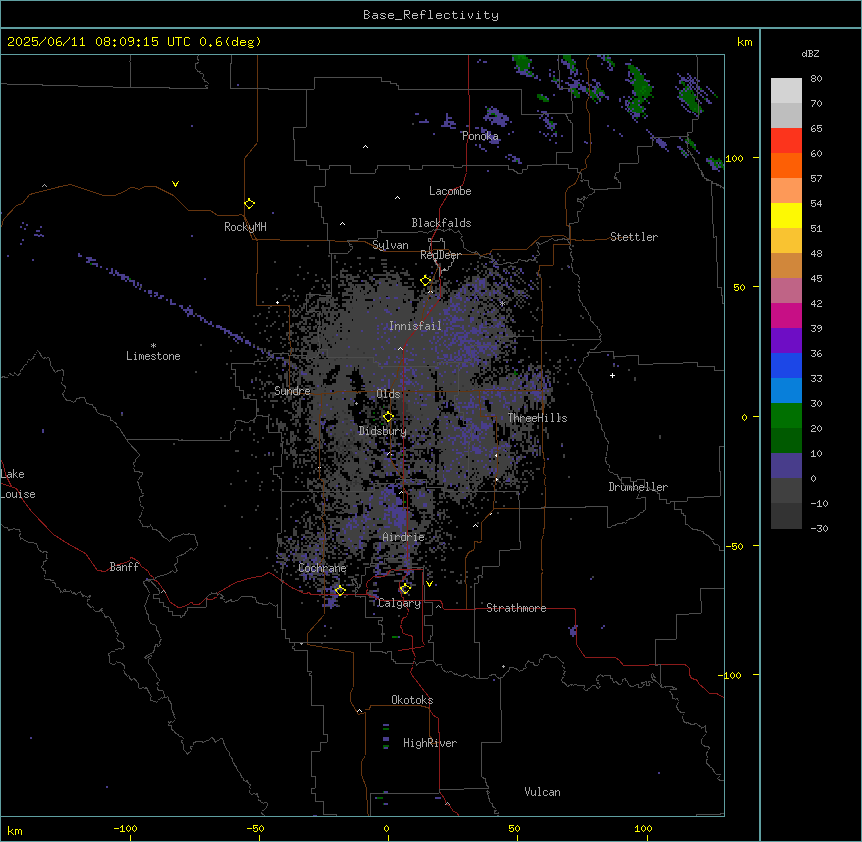Click the bright yellow swatch between 54 and 51

pos(786,215)
